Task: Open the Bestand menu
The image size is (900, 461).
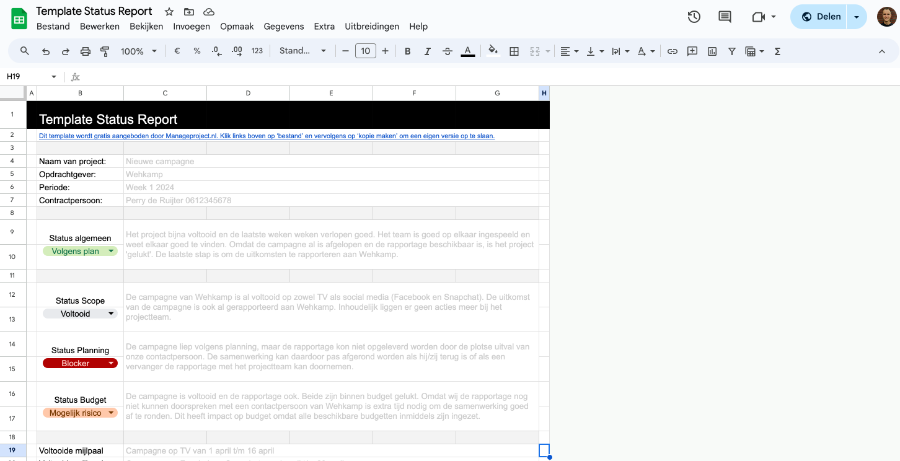Action: pyautogui.click(x=53, y=26)
